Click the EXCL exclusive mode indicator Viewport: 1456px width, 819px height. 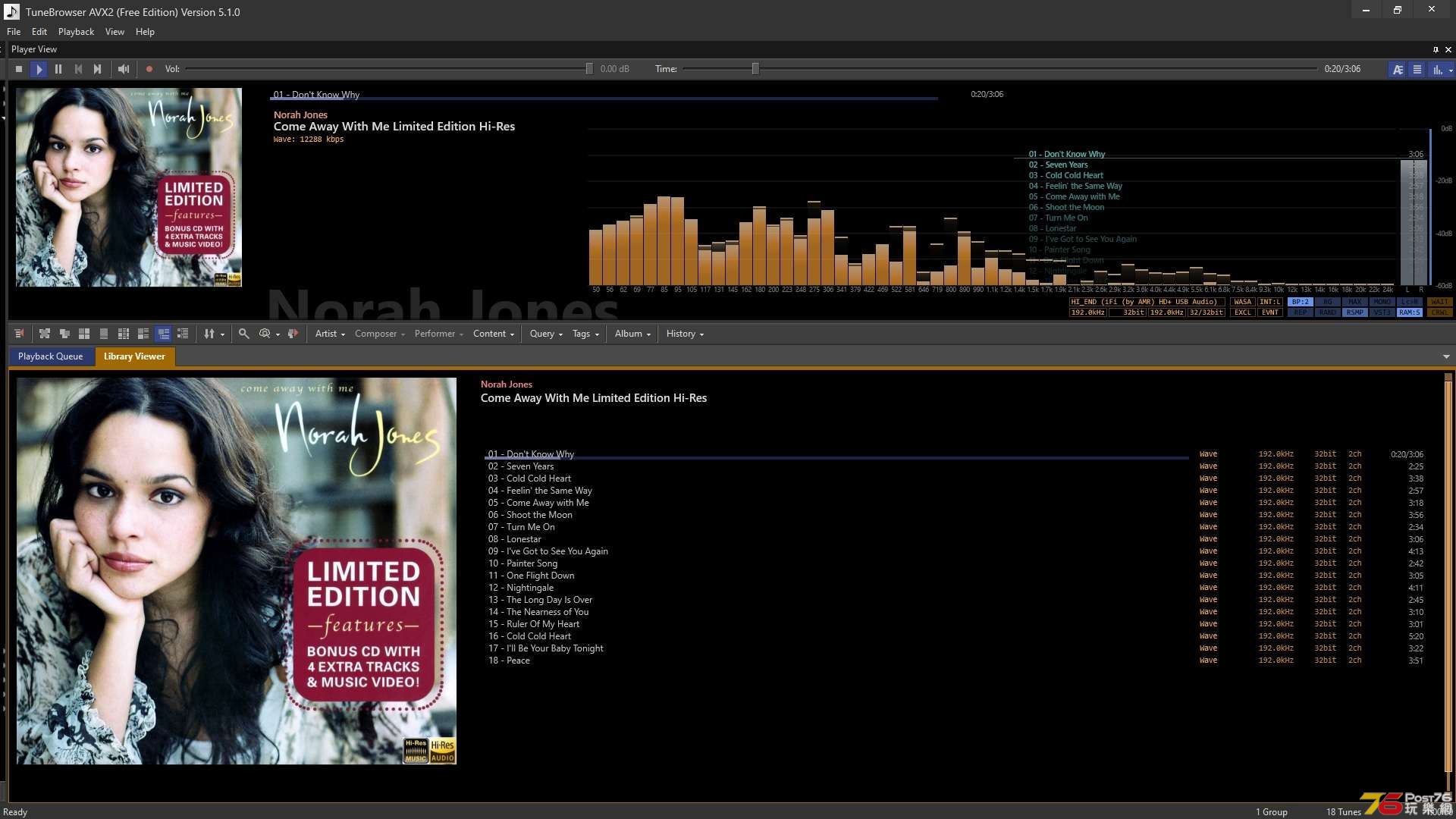click(1243, 312)
